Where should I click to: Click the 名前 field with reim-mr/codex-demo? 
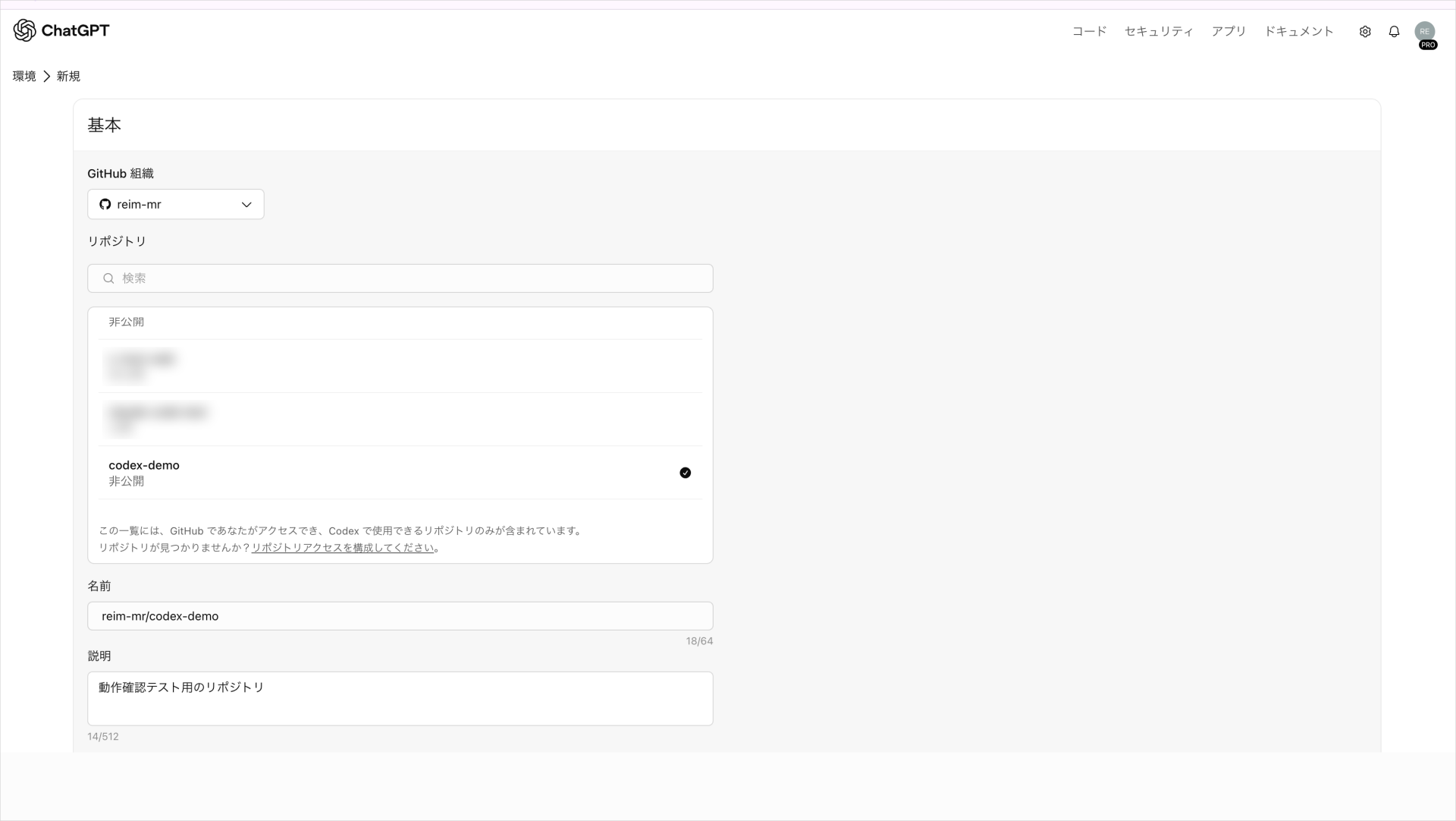point(400,616)
